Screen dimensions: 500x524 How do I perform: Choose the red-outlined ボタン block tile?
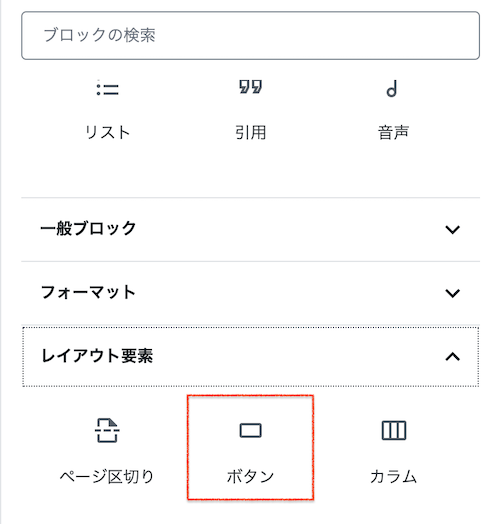coord(250,447)
